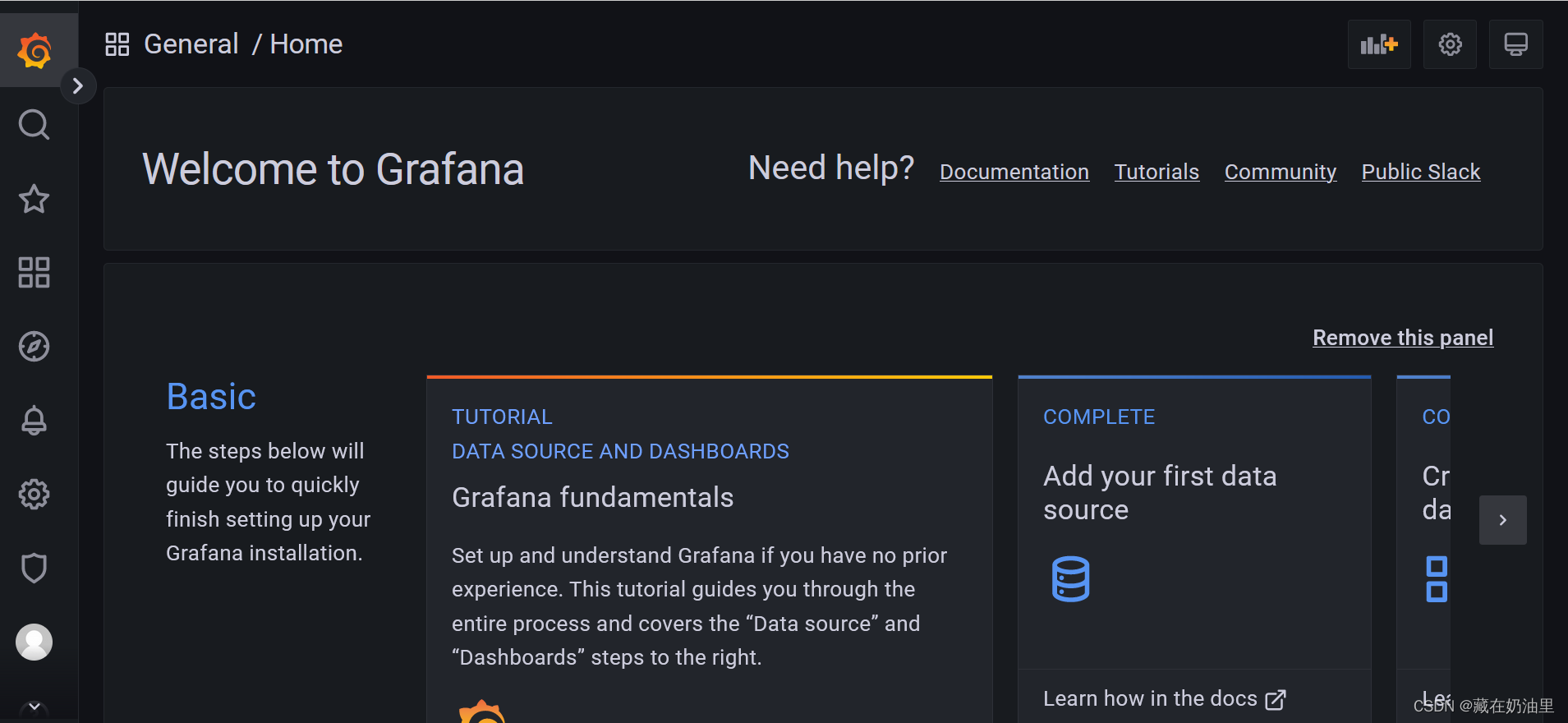Open the Tutorials link
The image size is (1568, 723).
pos(1156,172)
